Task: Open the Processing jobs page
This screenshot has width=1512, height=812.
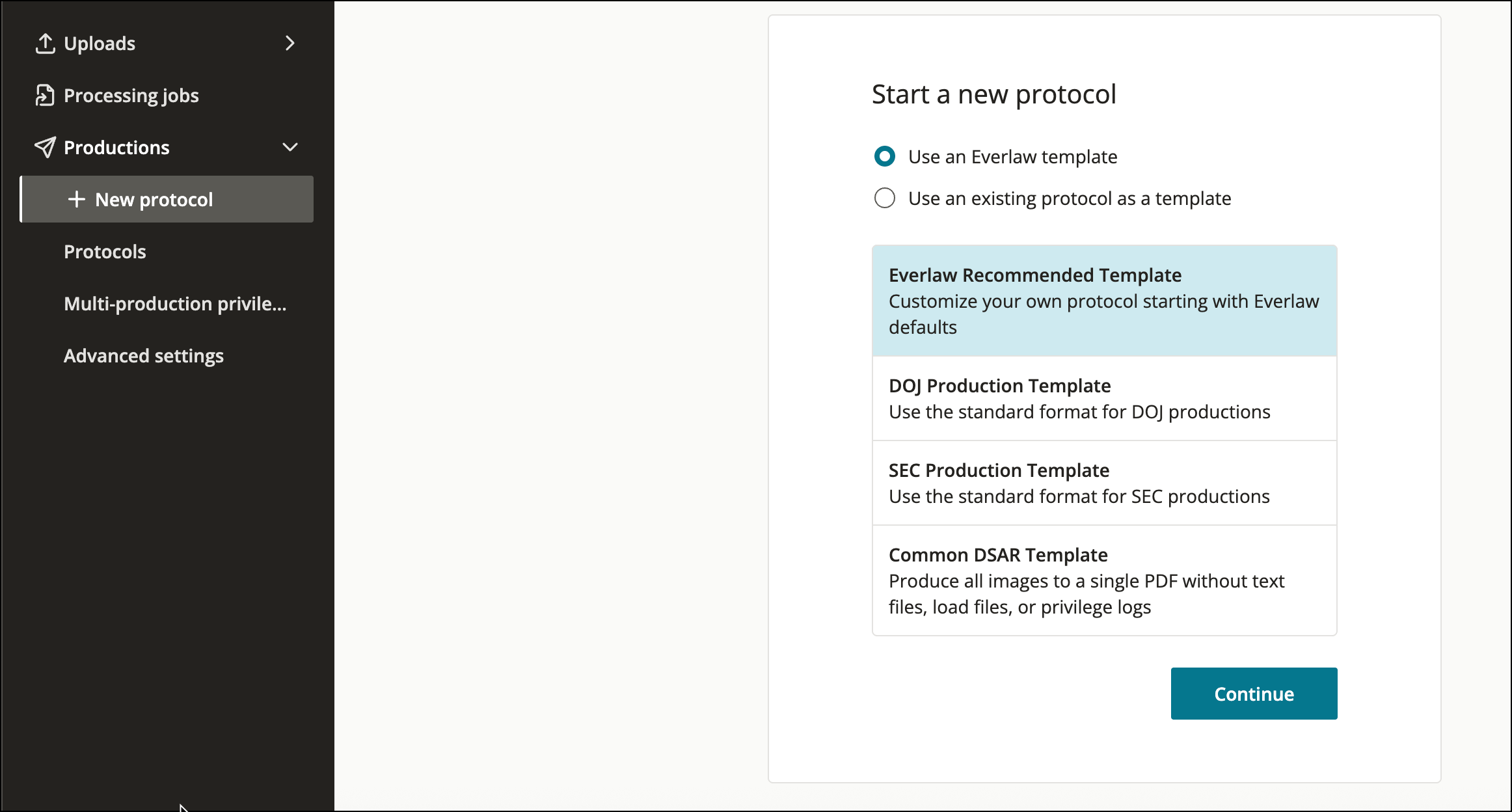Action: click(131, 96)
